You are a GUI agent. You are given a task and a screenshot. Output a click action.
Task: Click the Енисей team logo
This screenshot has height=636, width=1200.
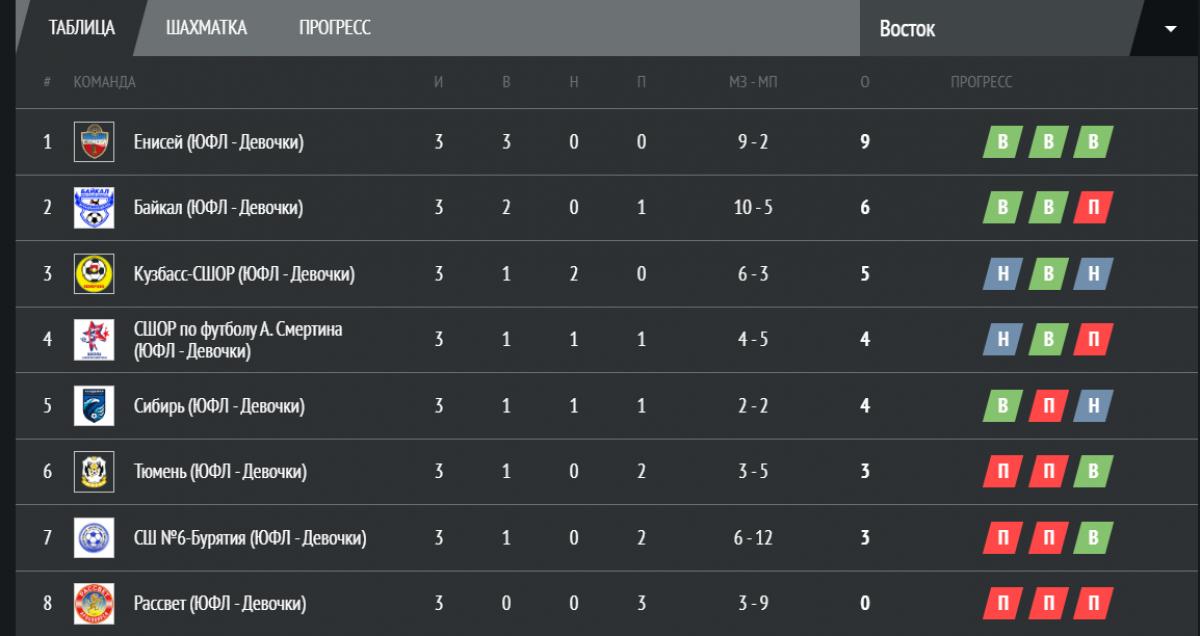tap(94, 142)
